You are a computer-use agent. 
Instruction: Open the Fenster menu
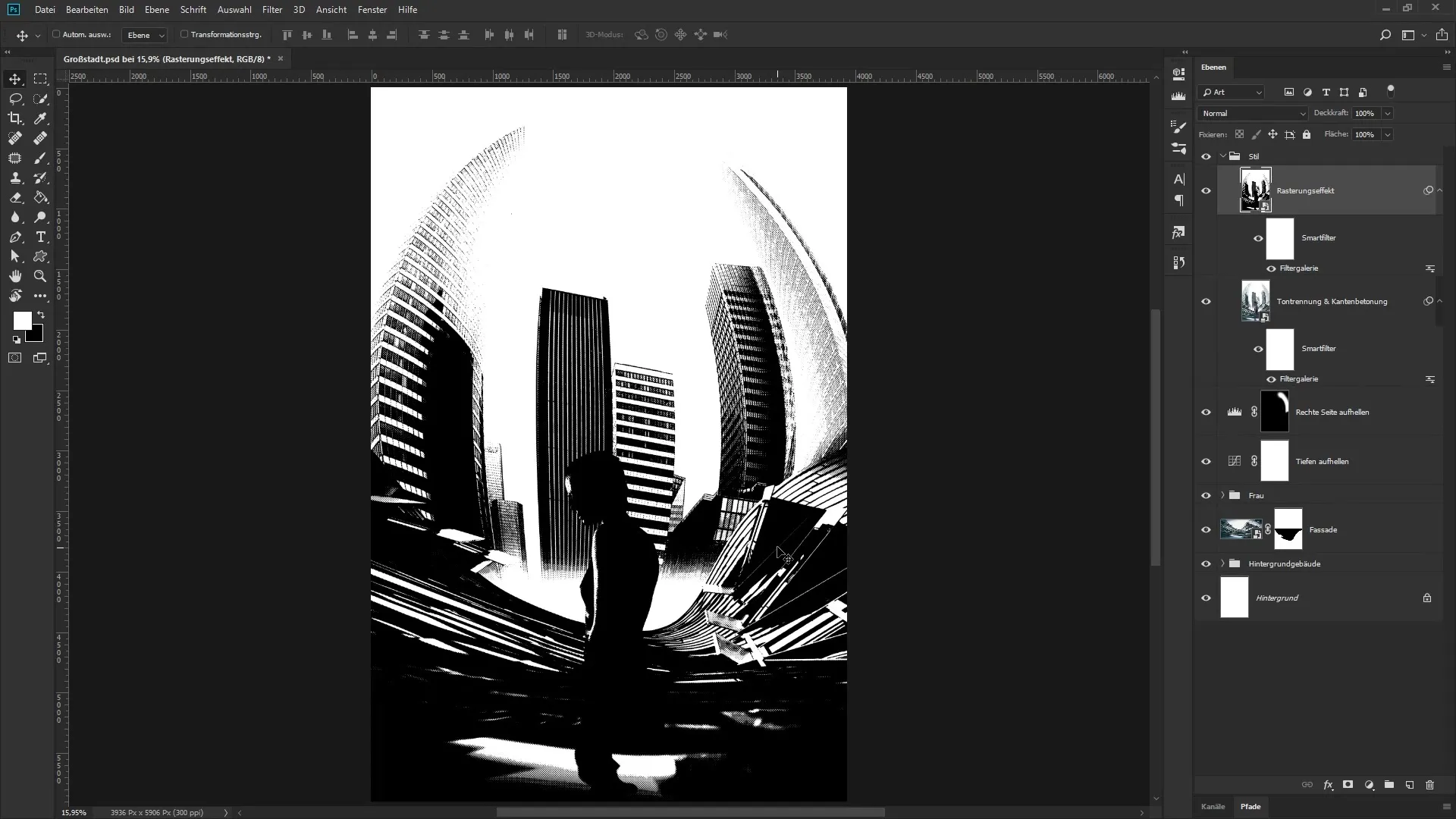click(x=372, y=10)
